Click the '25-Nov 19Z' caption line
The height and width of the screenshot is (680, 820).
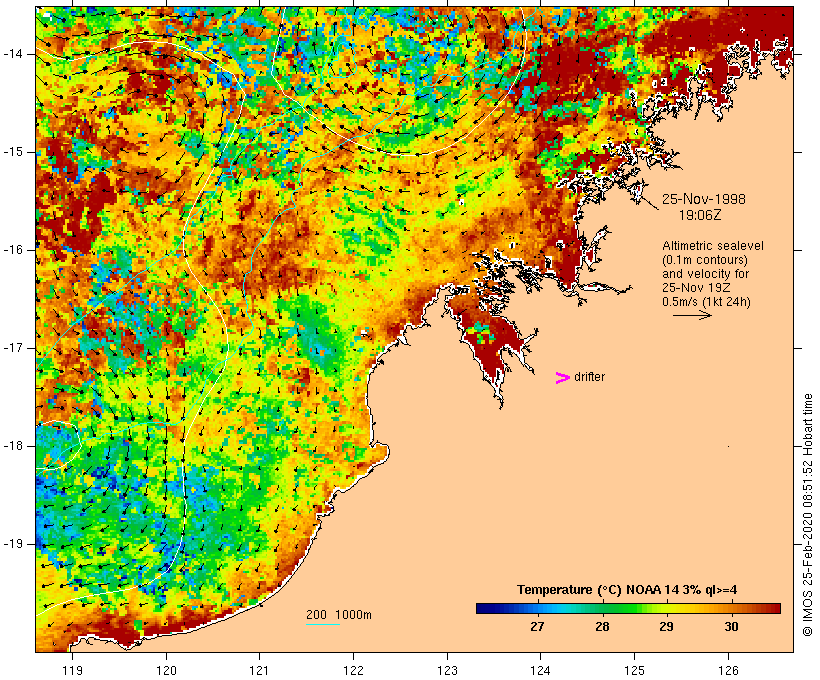[696, 288]
